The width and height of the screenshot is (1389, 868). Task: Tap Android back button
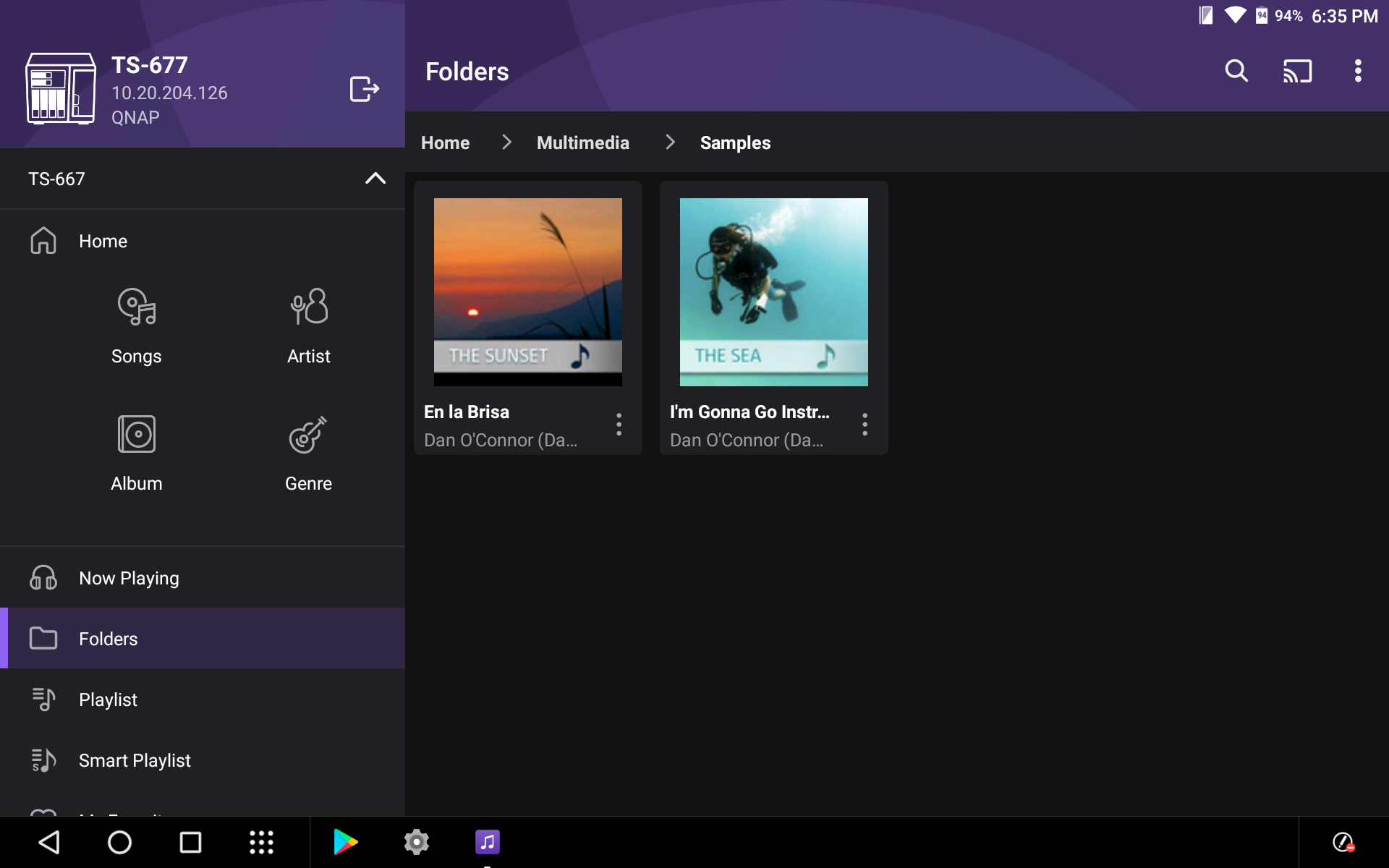[x=49, y=842]
